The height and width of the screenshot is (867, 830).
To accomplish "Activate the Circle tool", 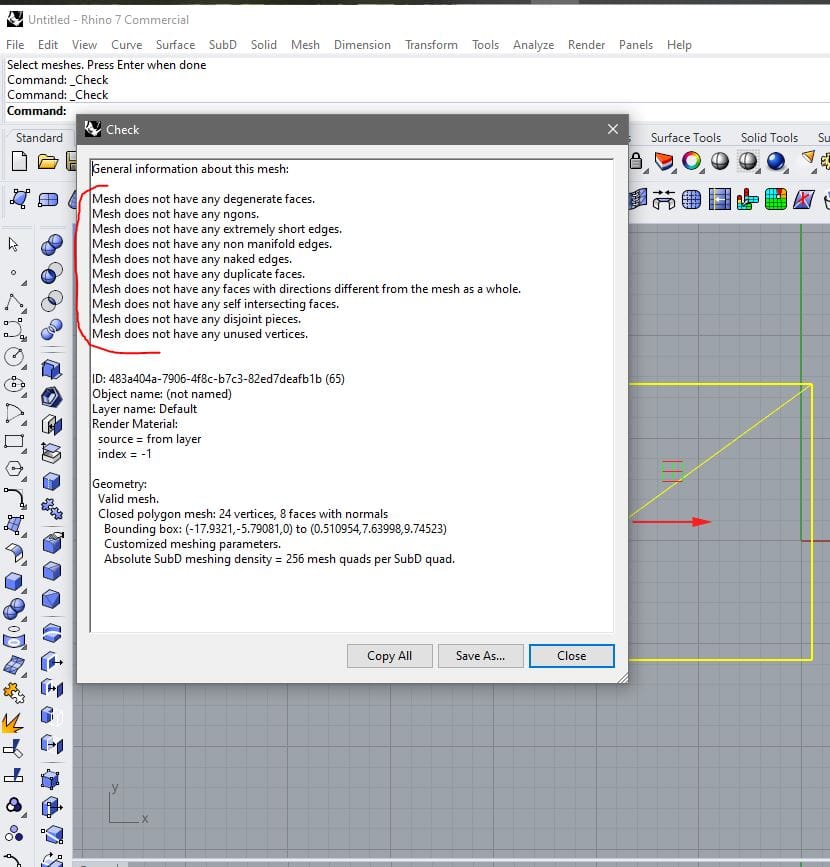I will pos(13,357).
